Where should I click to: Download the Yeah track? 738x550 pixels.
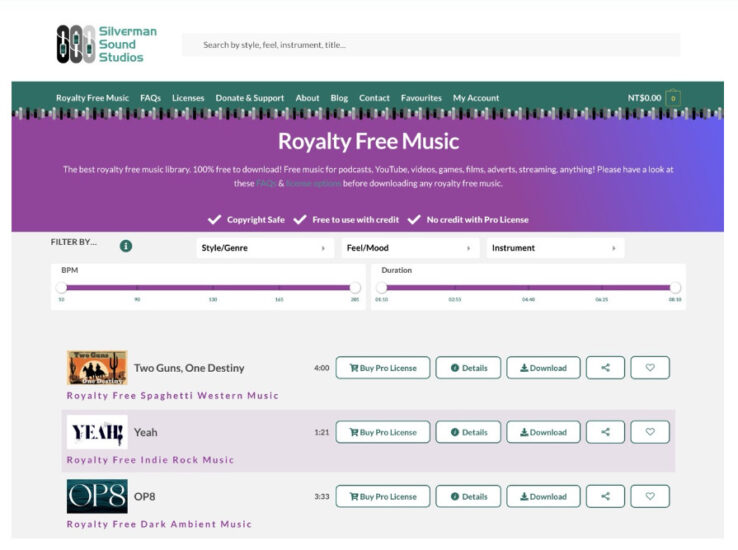click(543, 432)
